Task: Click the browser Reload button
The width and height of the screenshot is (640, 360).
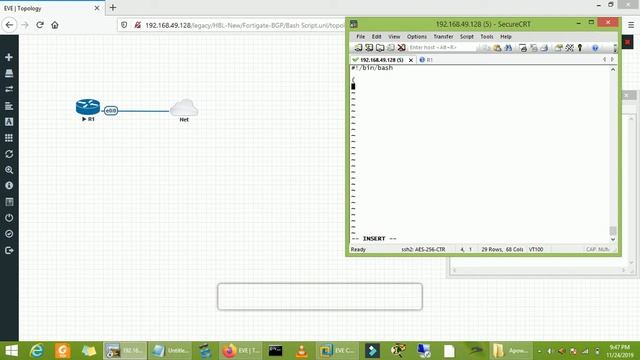Action: coord(40,25)
